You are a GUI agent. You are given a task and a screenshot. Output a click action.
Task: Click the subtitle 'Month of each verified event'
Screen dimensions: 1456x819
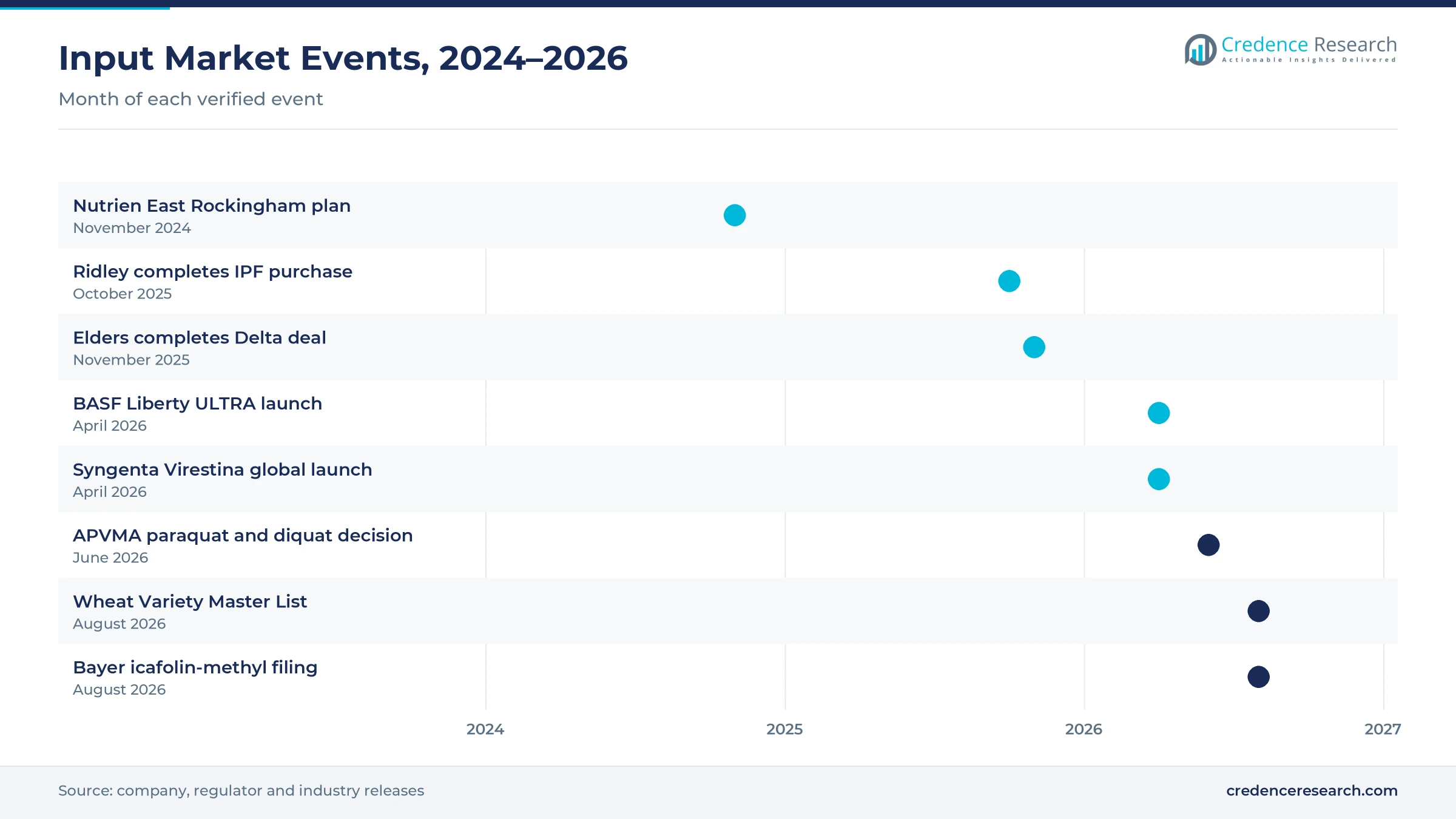pos(190,99)
